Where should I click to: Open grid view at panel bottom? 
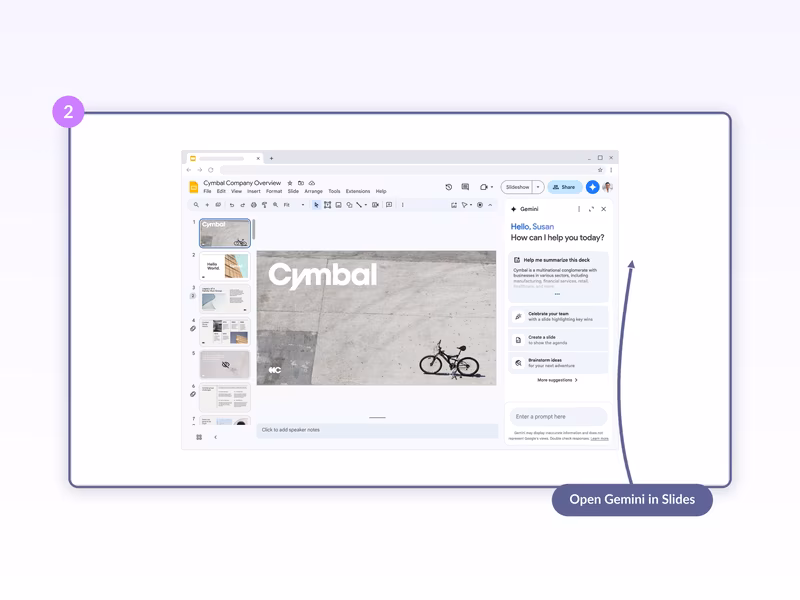pyautogui.click(x=199, y=437)
